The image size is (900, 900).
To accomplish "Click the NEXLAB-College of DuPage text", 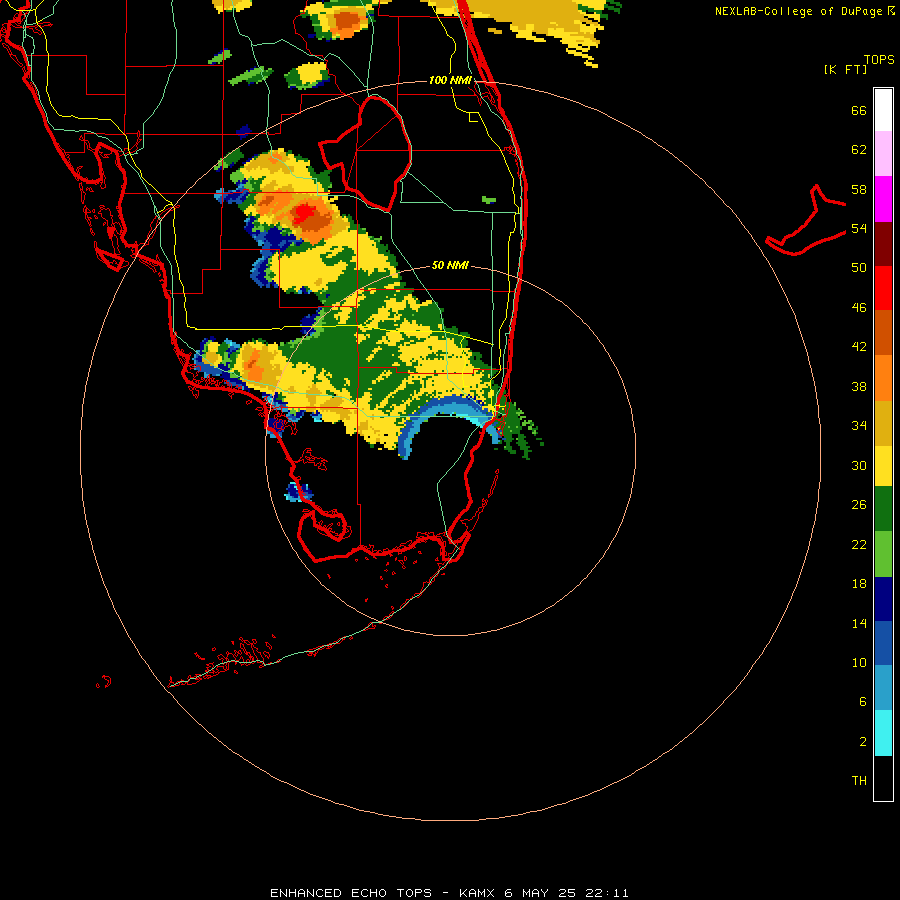I will (798, 11).
